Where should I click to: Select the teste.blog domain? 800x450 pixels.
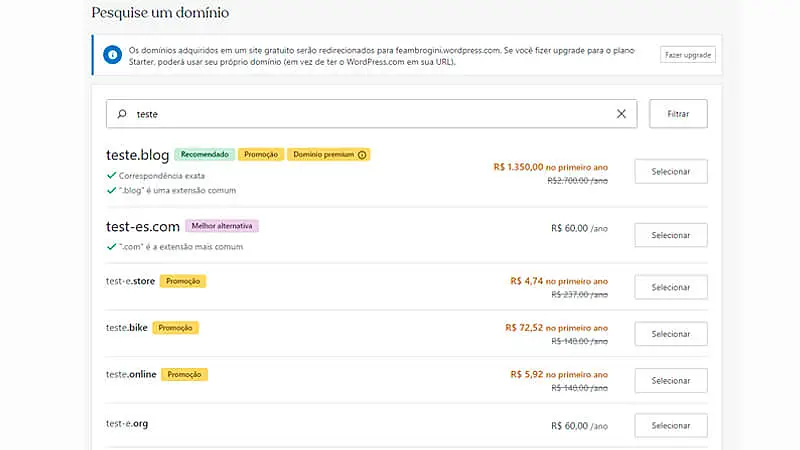[x=671, y=171]
